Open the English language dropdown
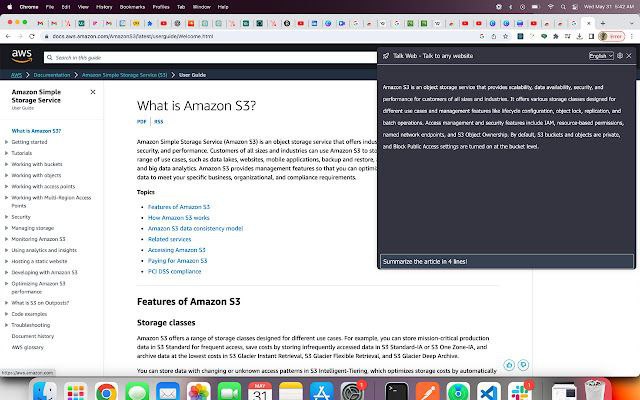 coord(601,56)
